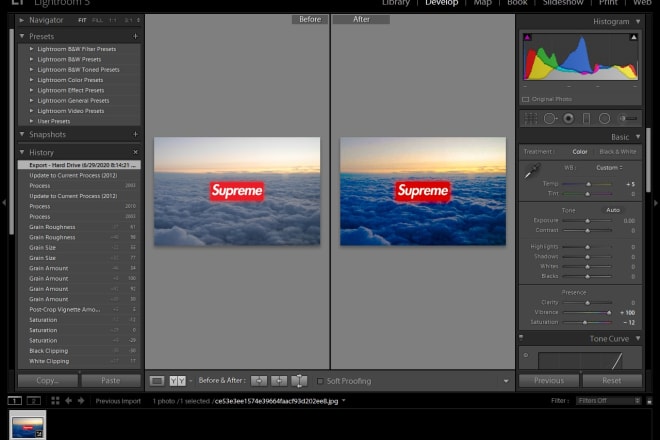The height and width of the screenshot is (440, 660).
Task: Click Auto tone button
Action: click(613, 210)
